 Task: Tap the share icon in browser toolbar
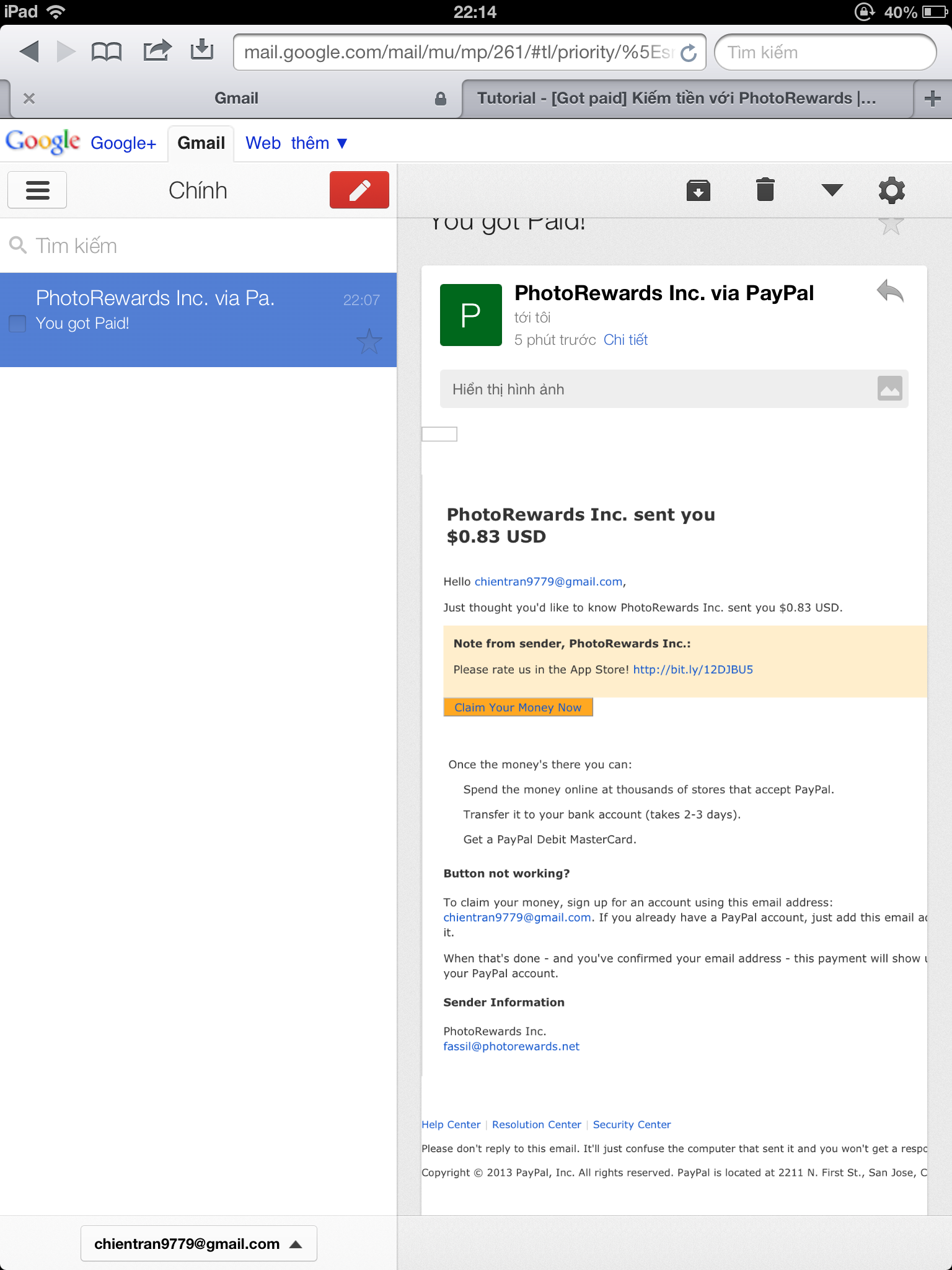point(157,50)
